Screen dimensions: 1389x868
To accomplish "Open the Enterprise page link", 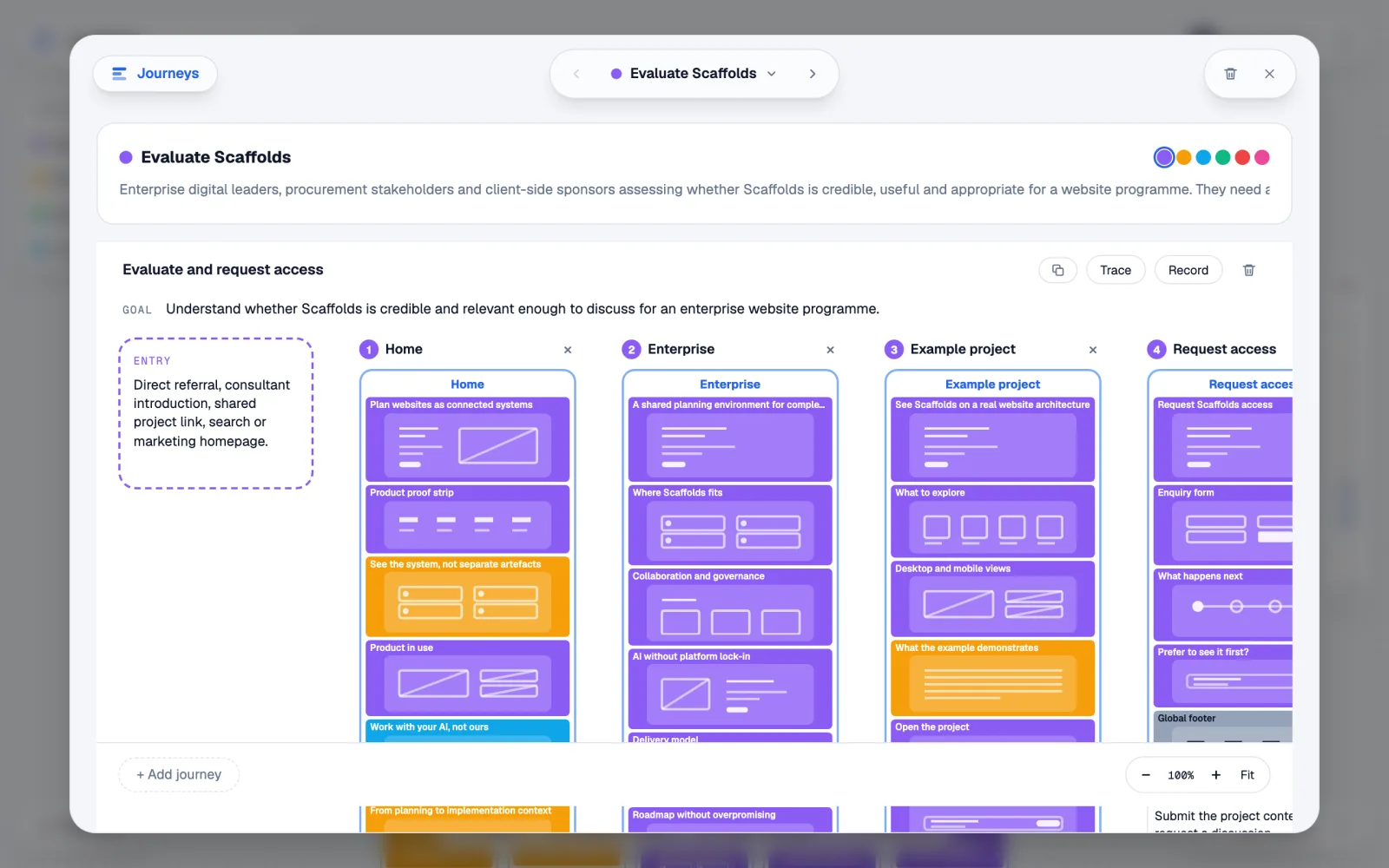I will (x=730, y=384).
